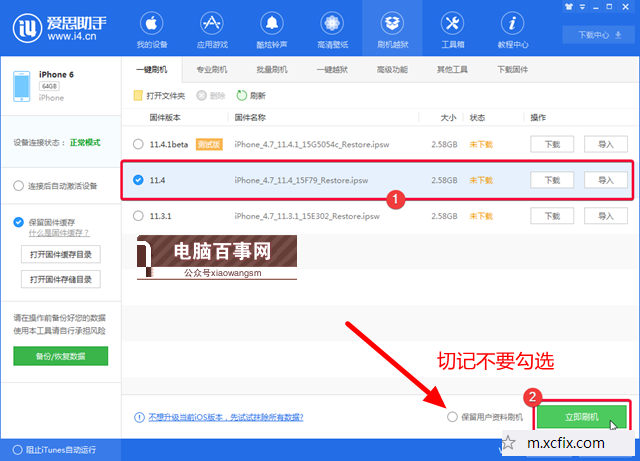Open 教程中心 tutorial center
This screenshot has width=640, height=461.
tap(513, 30)
